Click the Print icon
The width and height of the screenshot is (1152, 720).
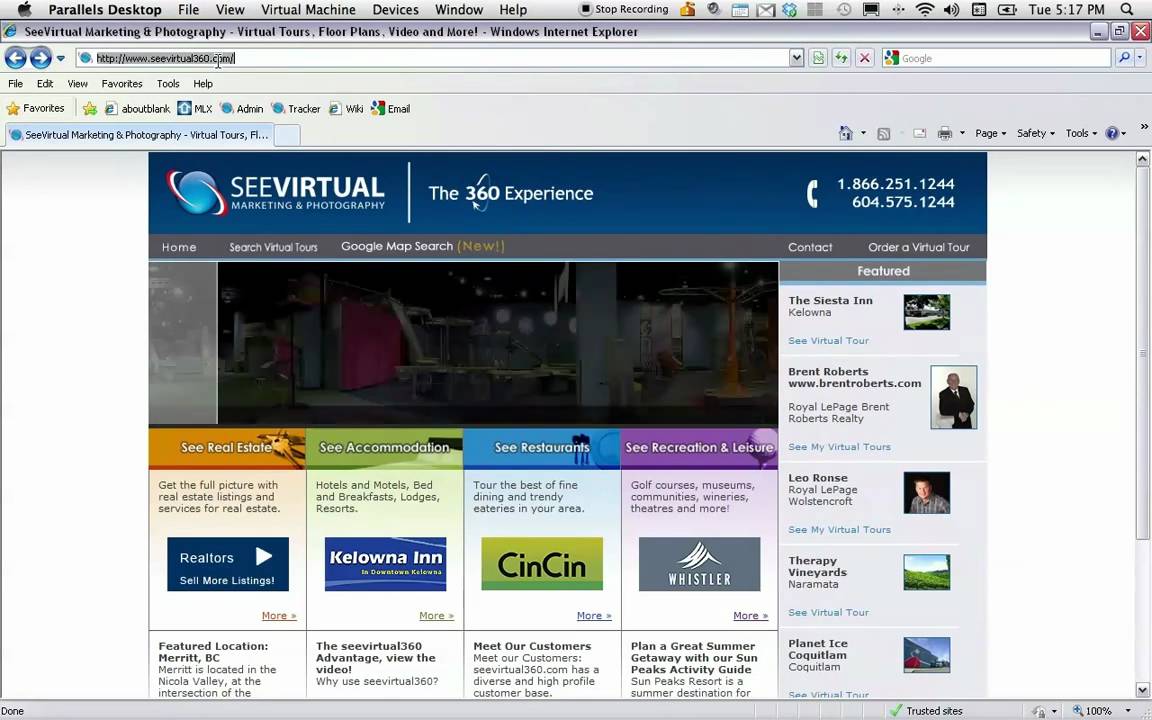click(945, 134)
